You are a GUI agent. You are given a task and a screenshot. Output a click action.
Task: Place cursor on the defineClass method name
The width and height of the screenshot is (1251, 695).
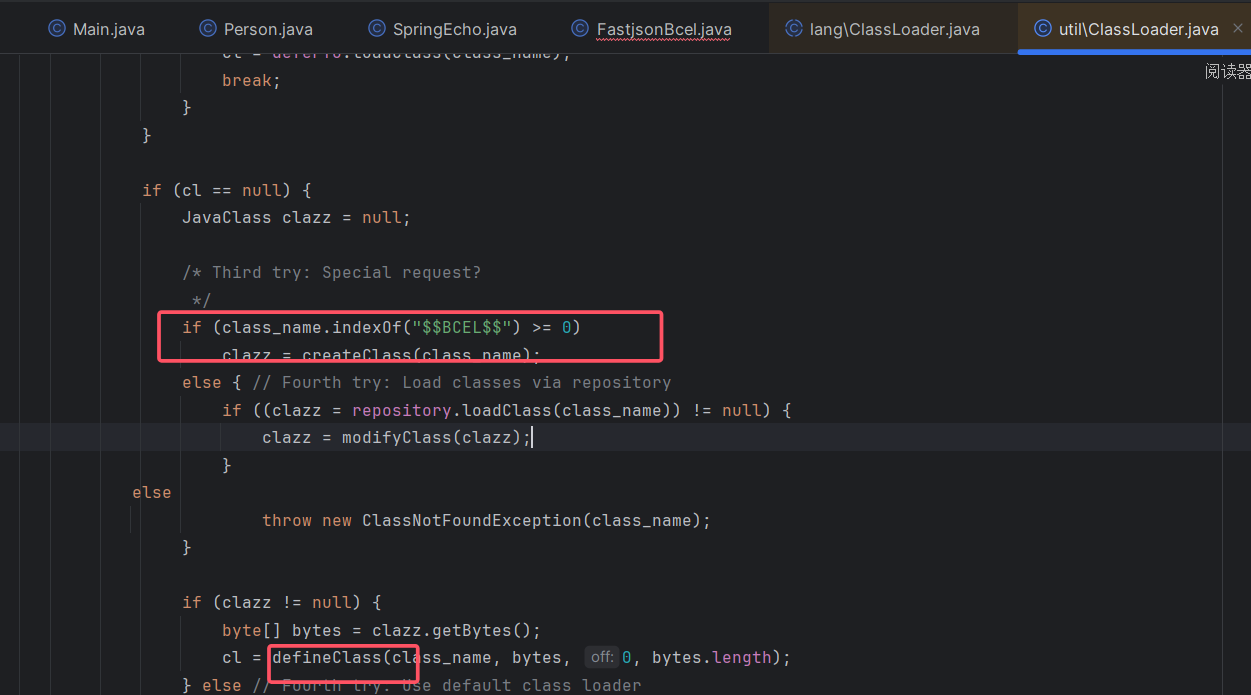327,657
